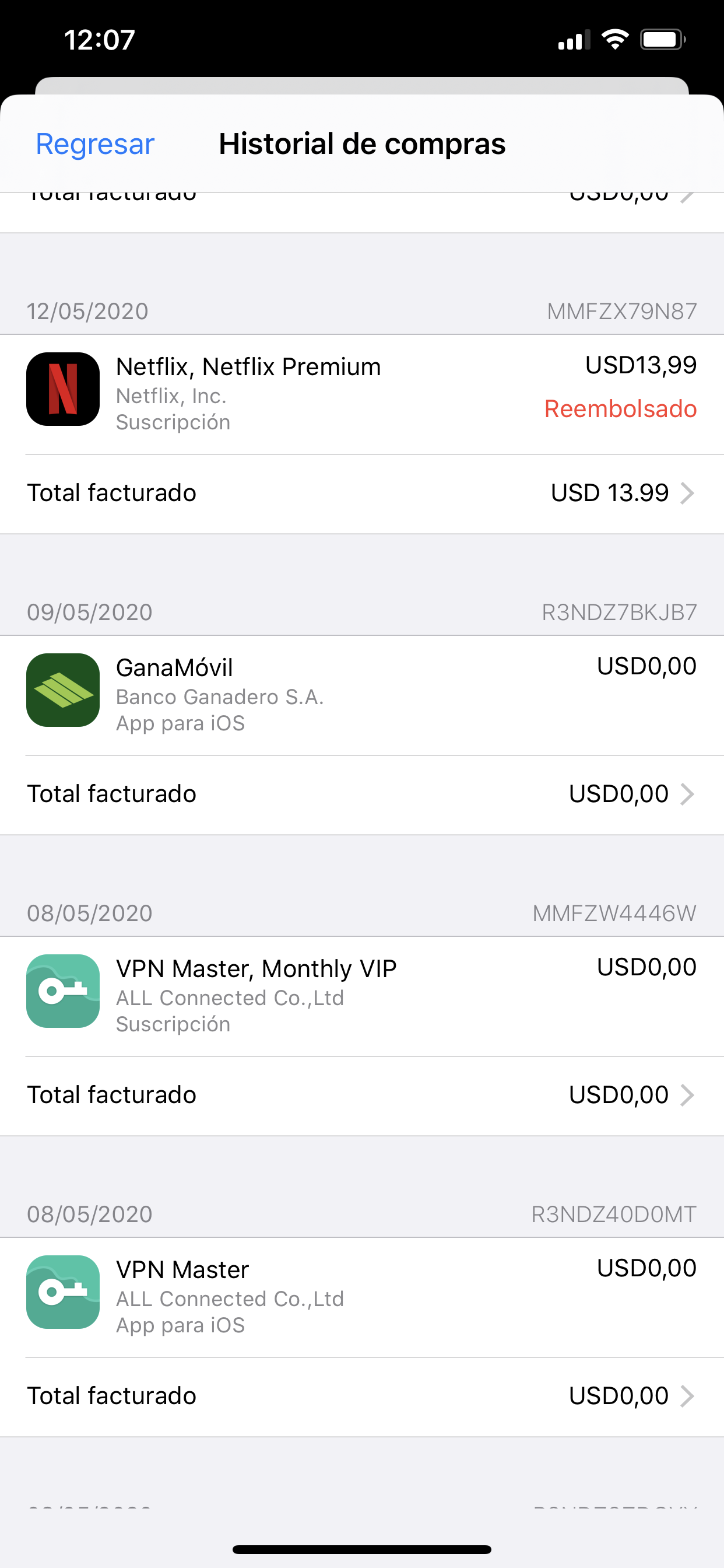Tap the Netflix app icon
The width and height of the screenshot is (724, 1568).
[x=63, y=389]
